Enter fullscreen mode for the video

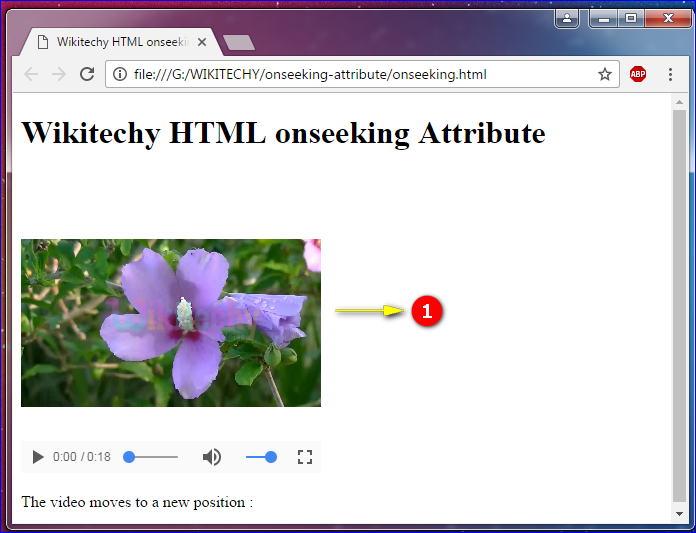tap(305, 457)
